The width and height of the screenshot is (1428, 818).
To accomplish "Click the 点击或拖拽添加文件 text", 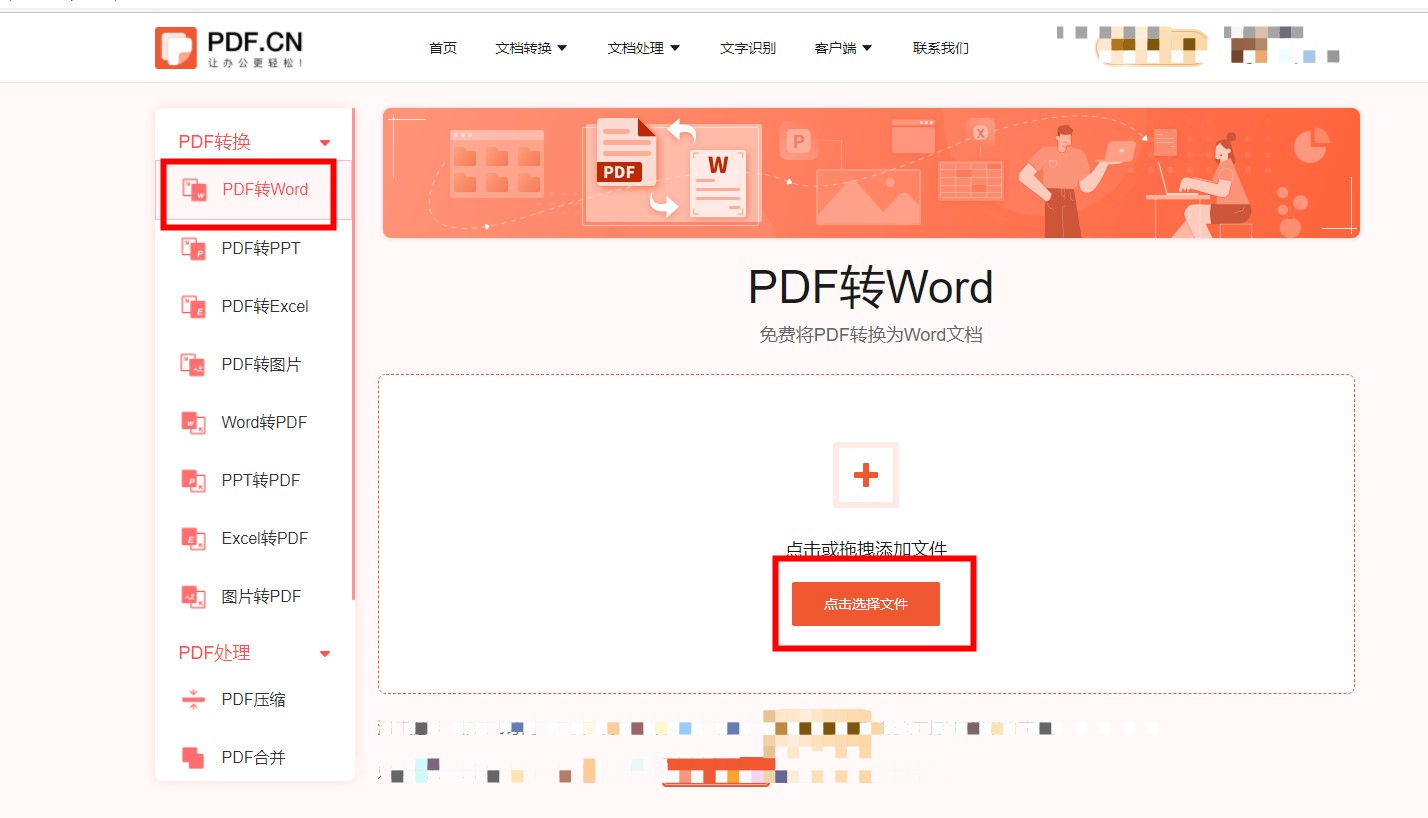I will tap(866, 548).
